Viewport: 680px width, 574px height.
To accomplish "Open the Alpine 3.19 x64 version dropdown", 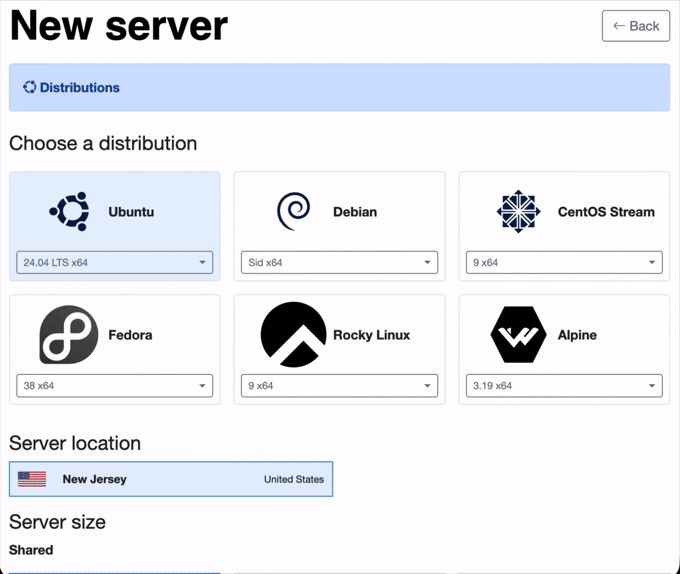I will coord(564,386).
